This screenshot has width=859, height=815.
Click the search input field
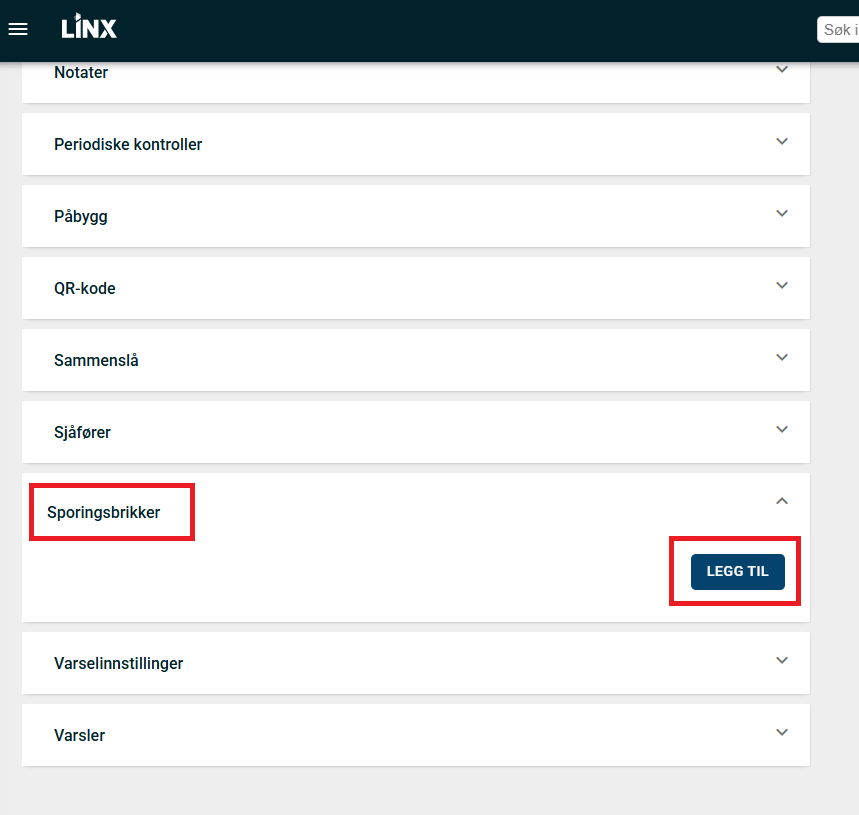[x=838, y=30]
